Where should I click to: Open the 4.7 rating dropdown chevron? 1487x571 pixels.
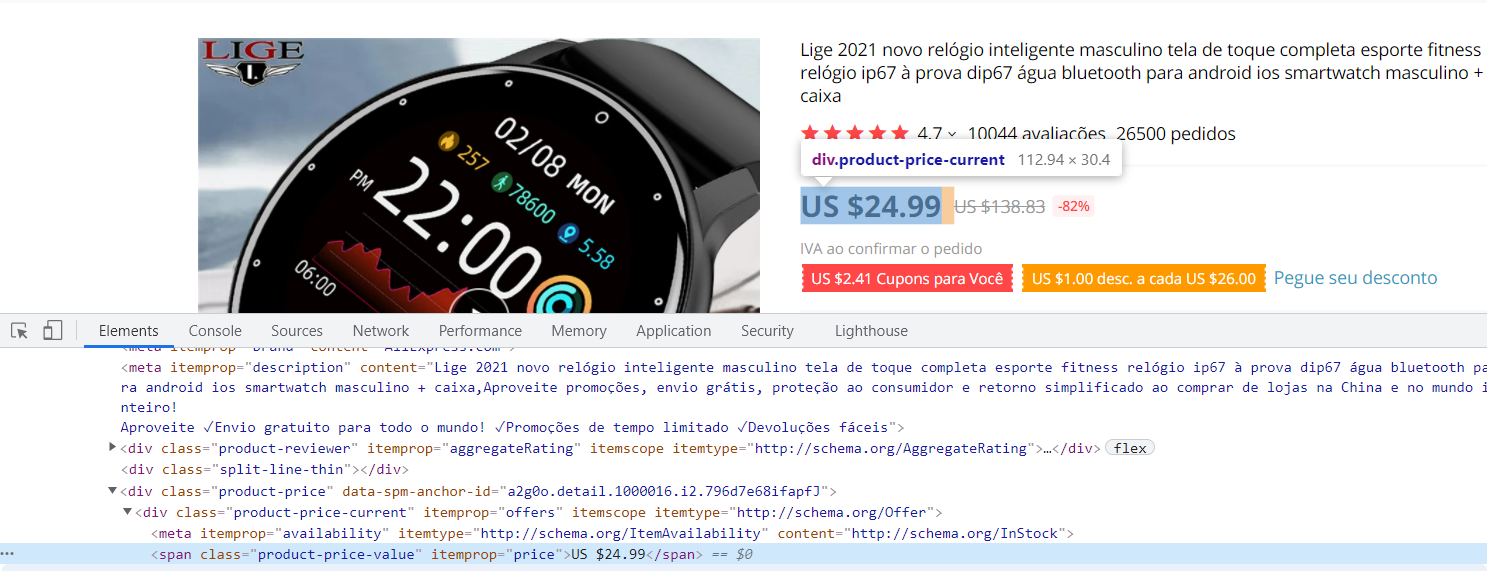point(952,134)
